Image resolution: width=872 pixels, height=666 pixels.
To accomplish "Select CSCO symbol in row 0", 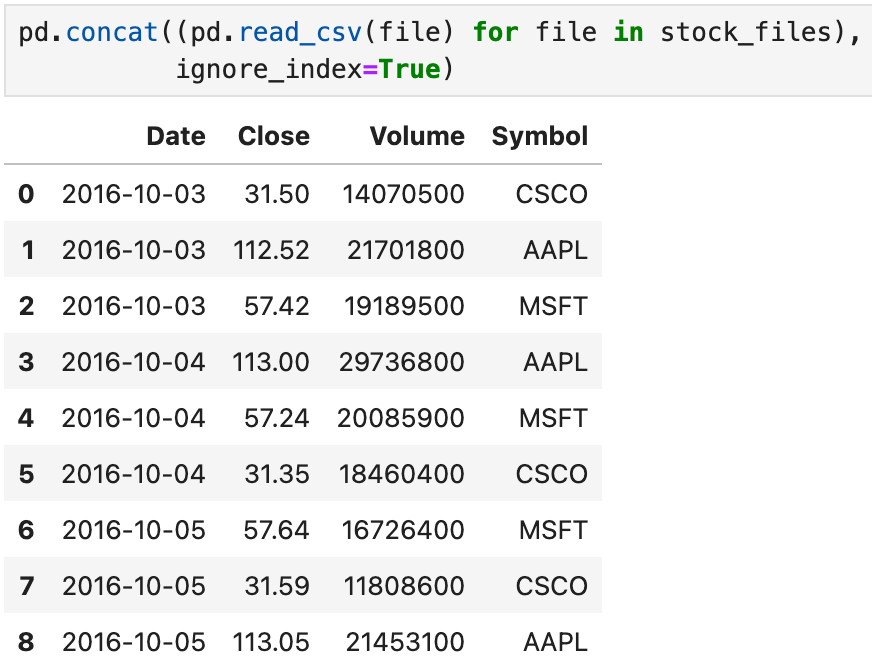I will click(x=551, y=194).
